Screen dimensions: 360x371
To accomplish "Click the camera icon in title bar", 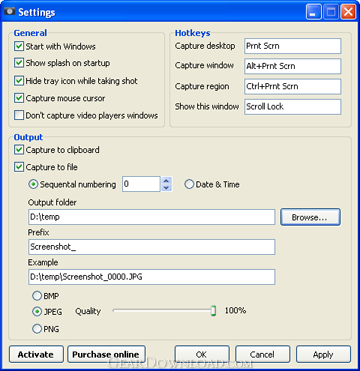I will point(9,12).
